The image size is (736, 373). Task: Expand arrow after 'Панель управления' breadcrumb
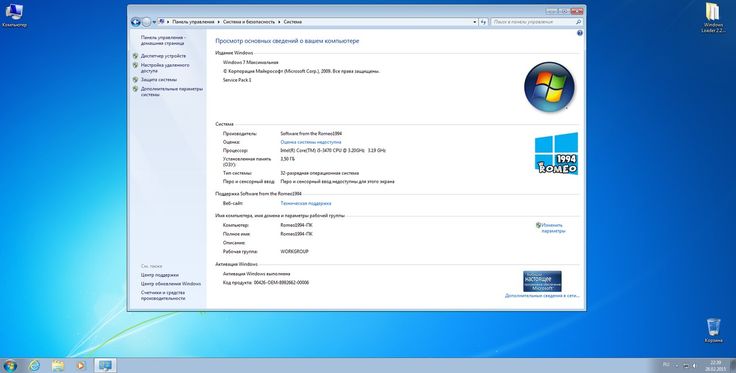point(218,22)
